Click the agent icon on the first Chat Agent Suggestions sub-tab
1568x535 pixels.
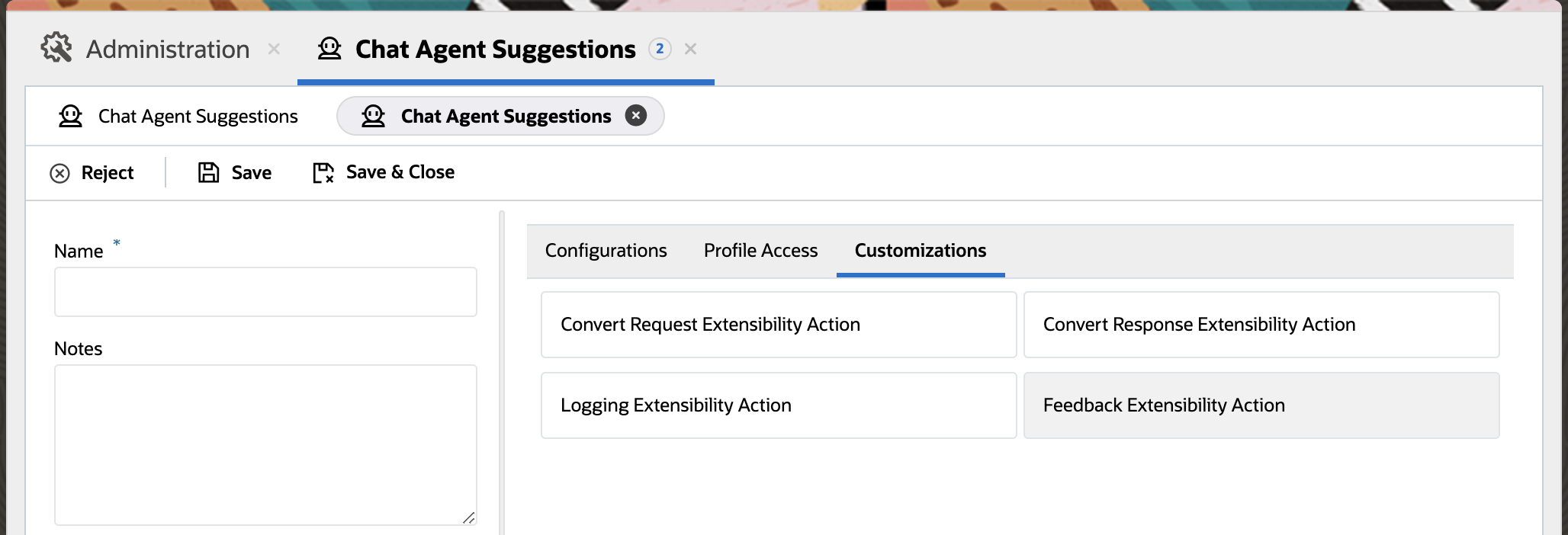coord(71,116)
